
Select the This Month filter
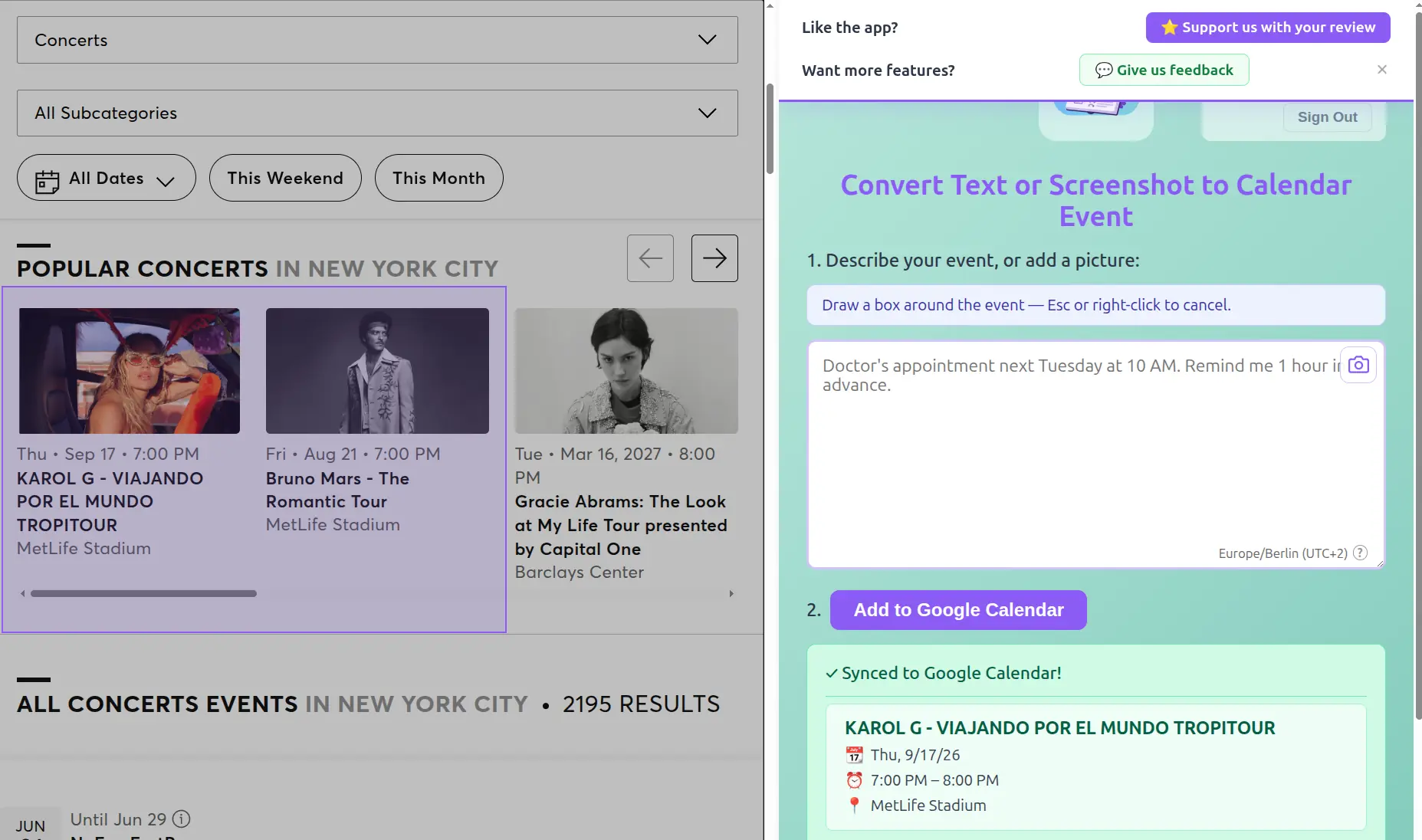pyautogui.click(x=438, y=178)
